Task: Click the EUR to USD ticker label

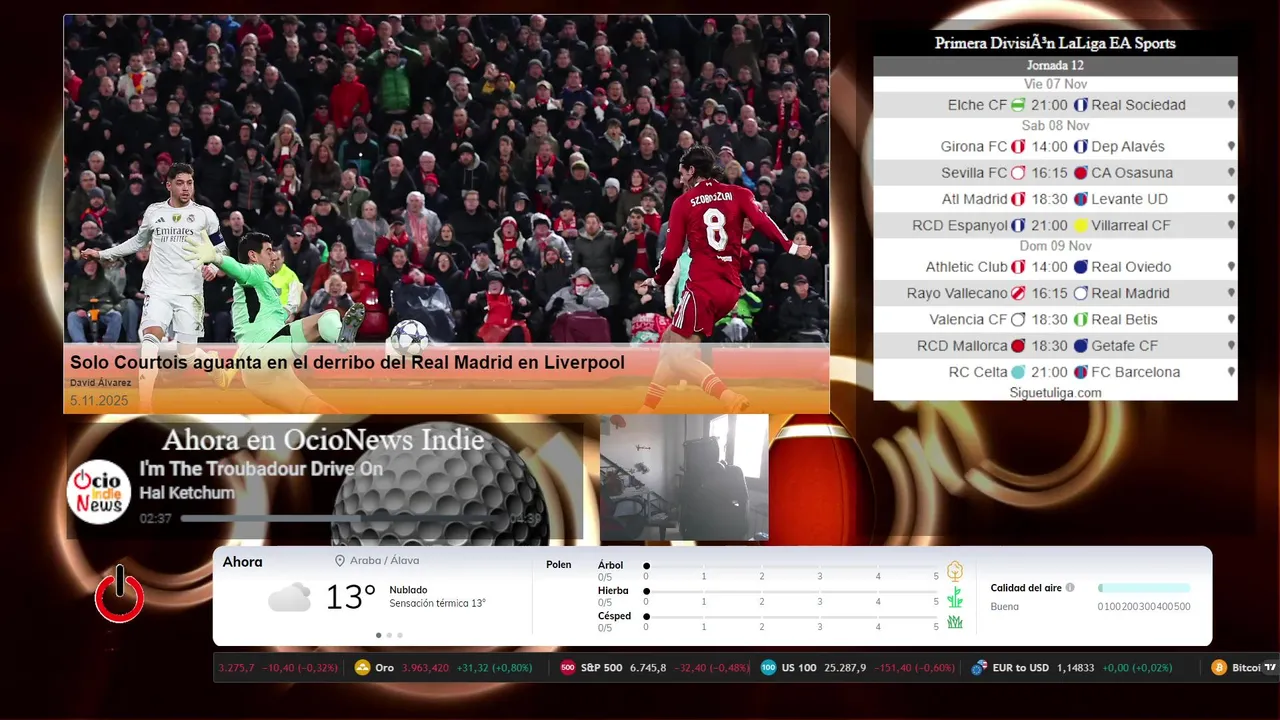Action: 1021,668
